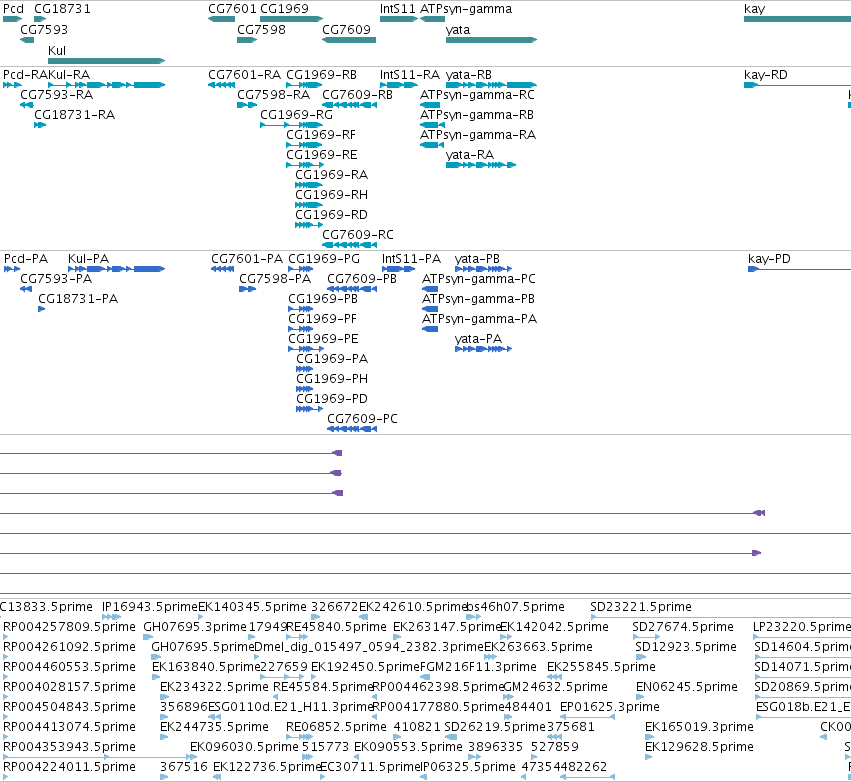
Task: Select the 'CG7593-RA' transcript label
Action: (x=56, y=95)
